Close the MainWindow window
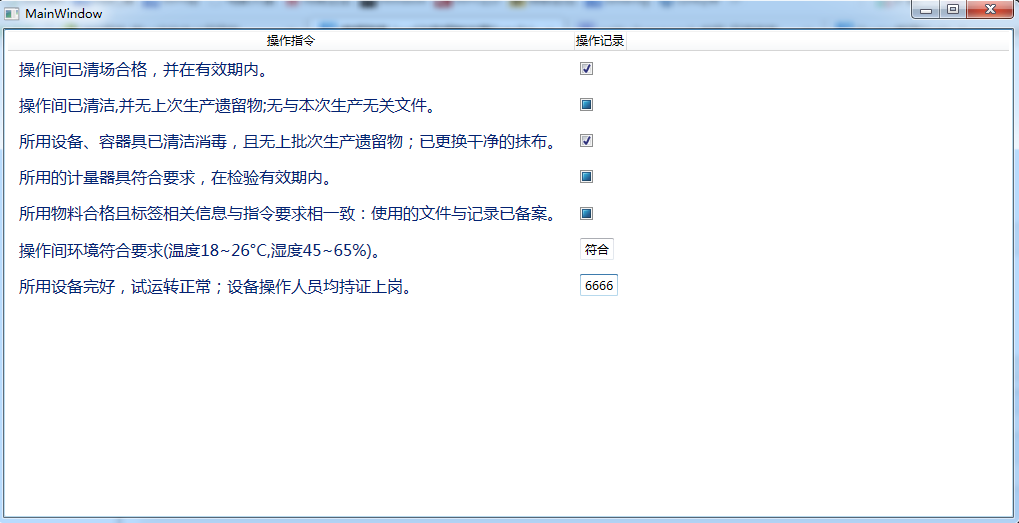 point(990,10)
